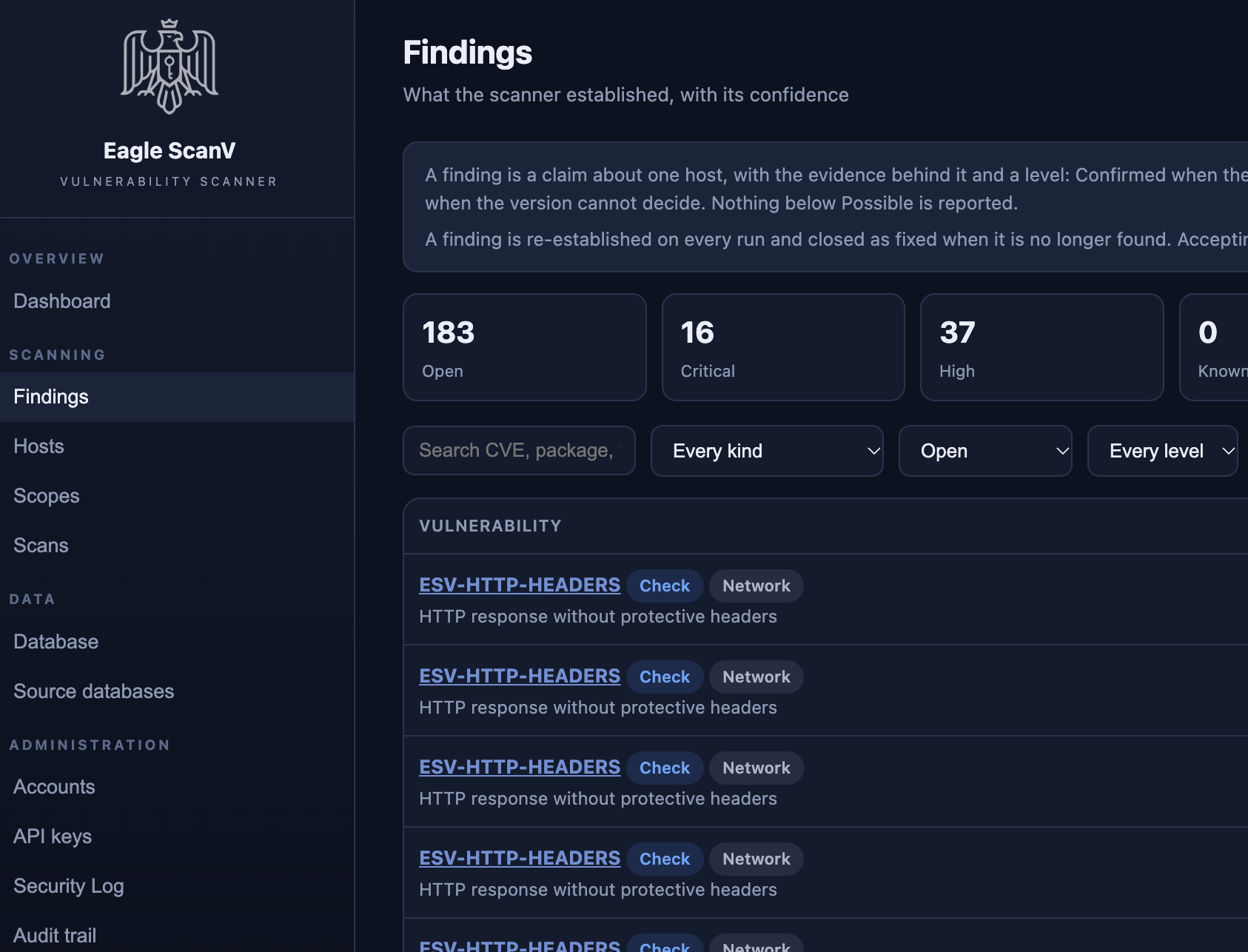
Task: Open the Open status filter dropdown
Action: (985, 451)
